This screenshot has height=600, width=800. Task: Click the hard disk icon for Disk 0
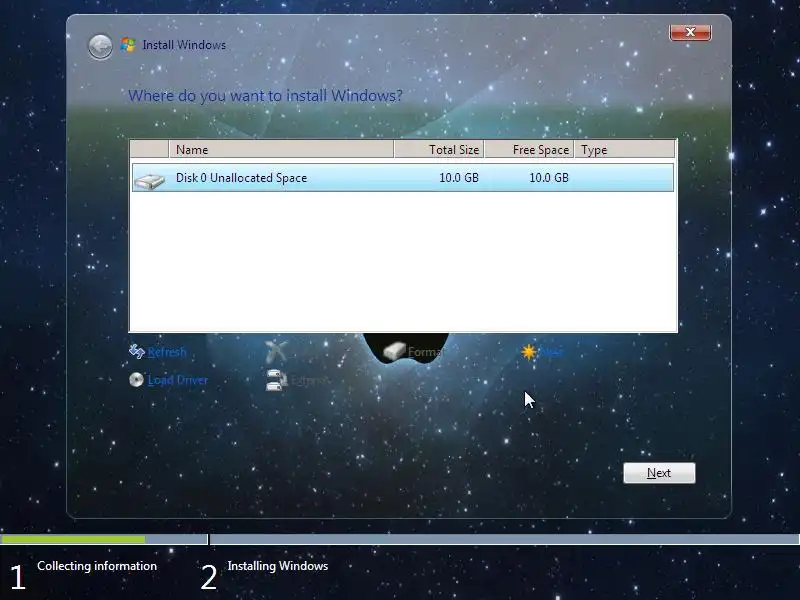click(149, 181)
